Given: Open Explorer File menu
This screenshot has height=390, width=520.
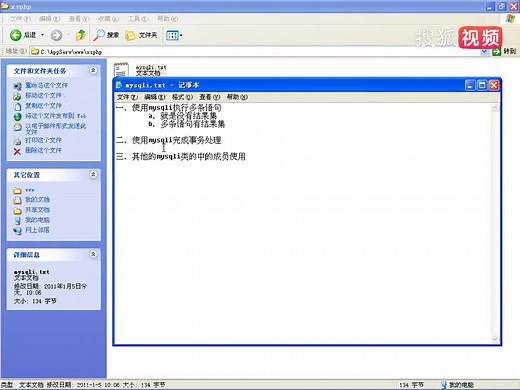Looking at the screenshot, I should [20, 19].
